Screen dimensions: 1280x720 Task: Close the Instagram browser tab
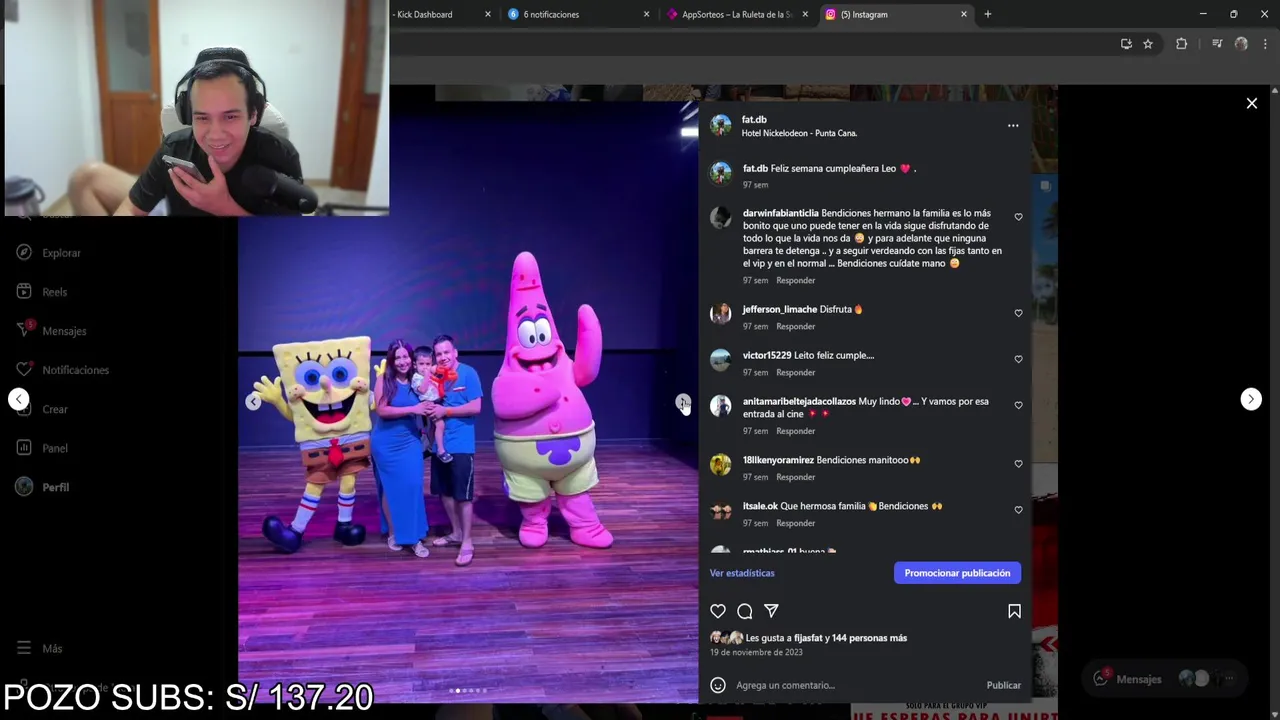964,14
